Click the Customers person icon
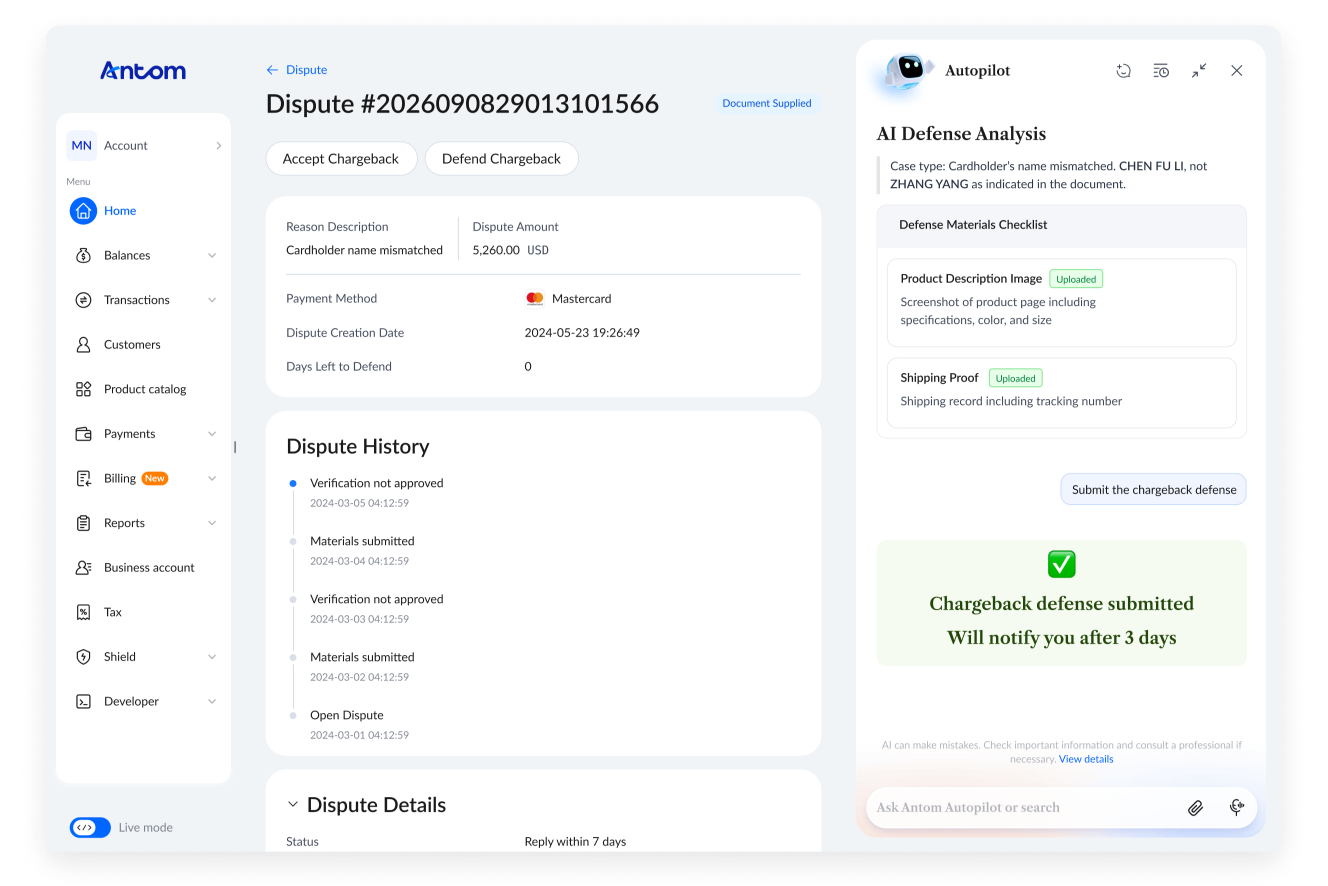Viewport: 1328px width, 886px height. coord(84,344)
